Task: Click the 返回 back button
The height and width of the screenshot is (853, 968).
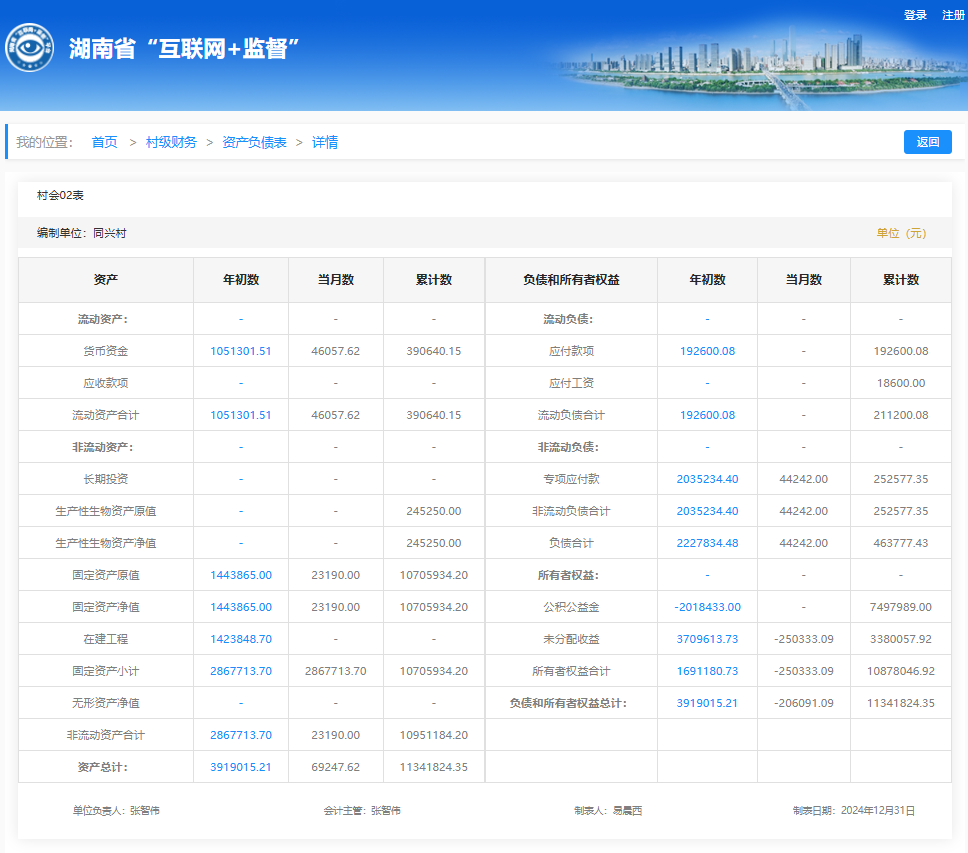Action: [x=927, y=142]
